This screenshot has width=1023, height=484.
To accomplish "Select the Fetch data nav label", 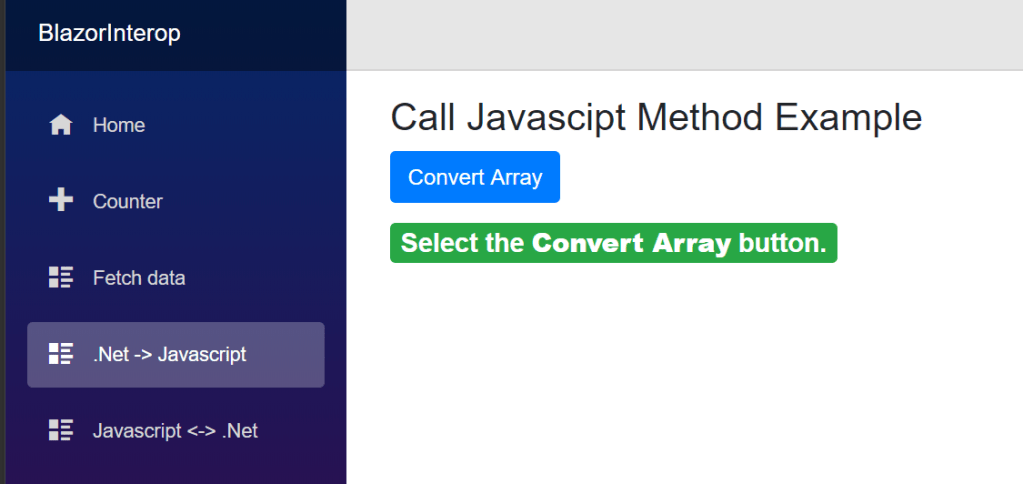I will pos(139,278).
